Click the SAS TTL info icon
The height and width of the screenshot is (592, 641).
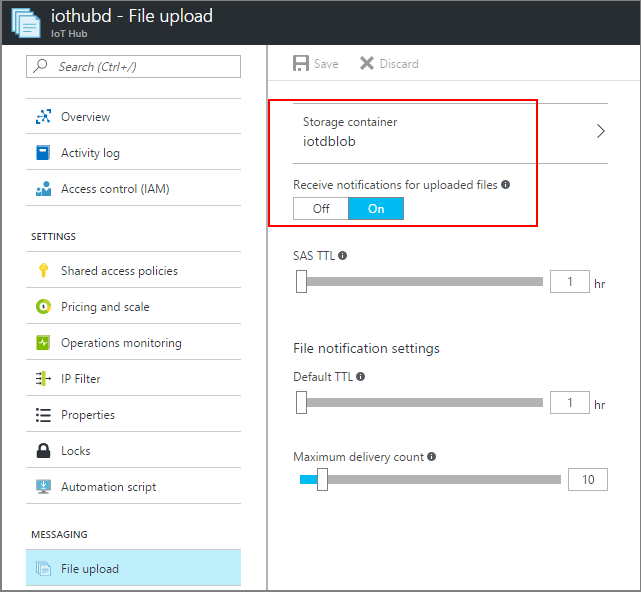tap(343, 256)
